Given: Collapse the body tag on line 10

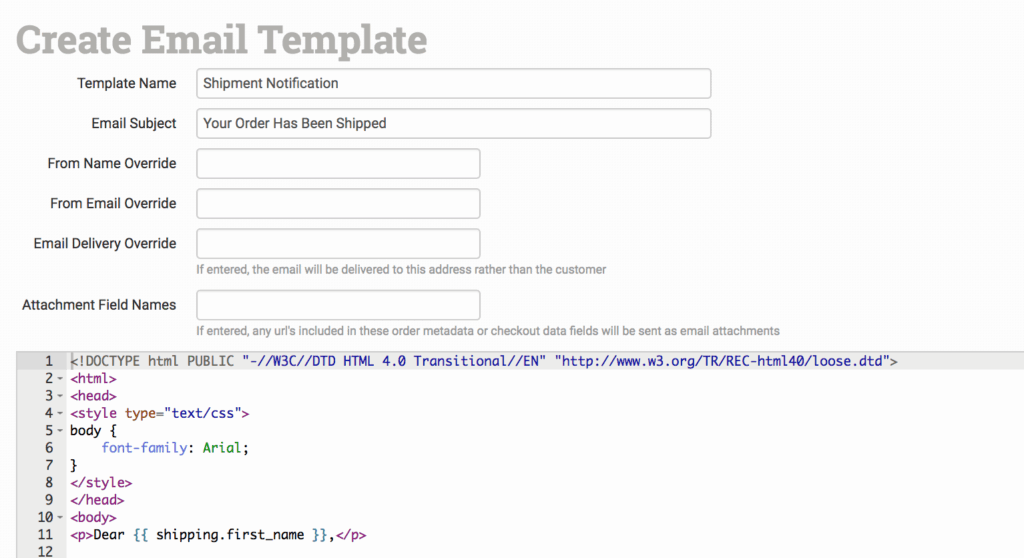Looking at the screenshot, I should (x=60, y=518).
